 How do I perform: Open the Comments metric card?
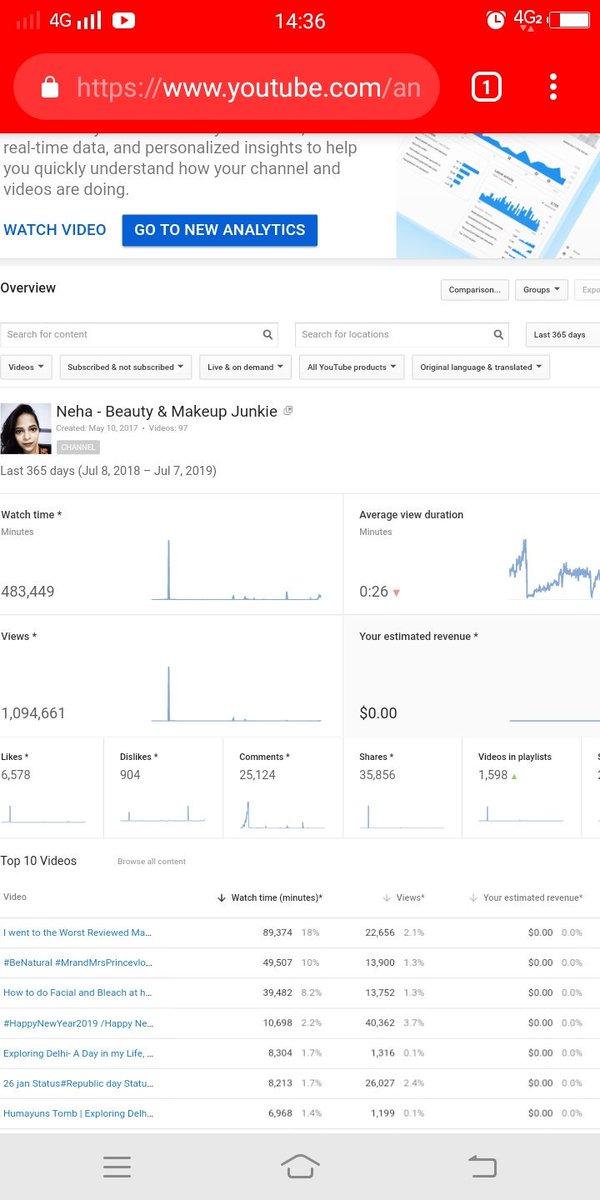pos(282,787)
